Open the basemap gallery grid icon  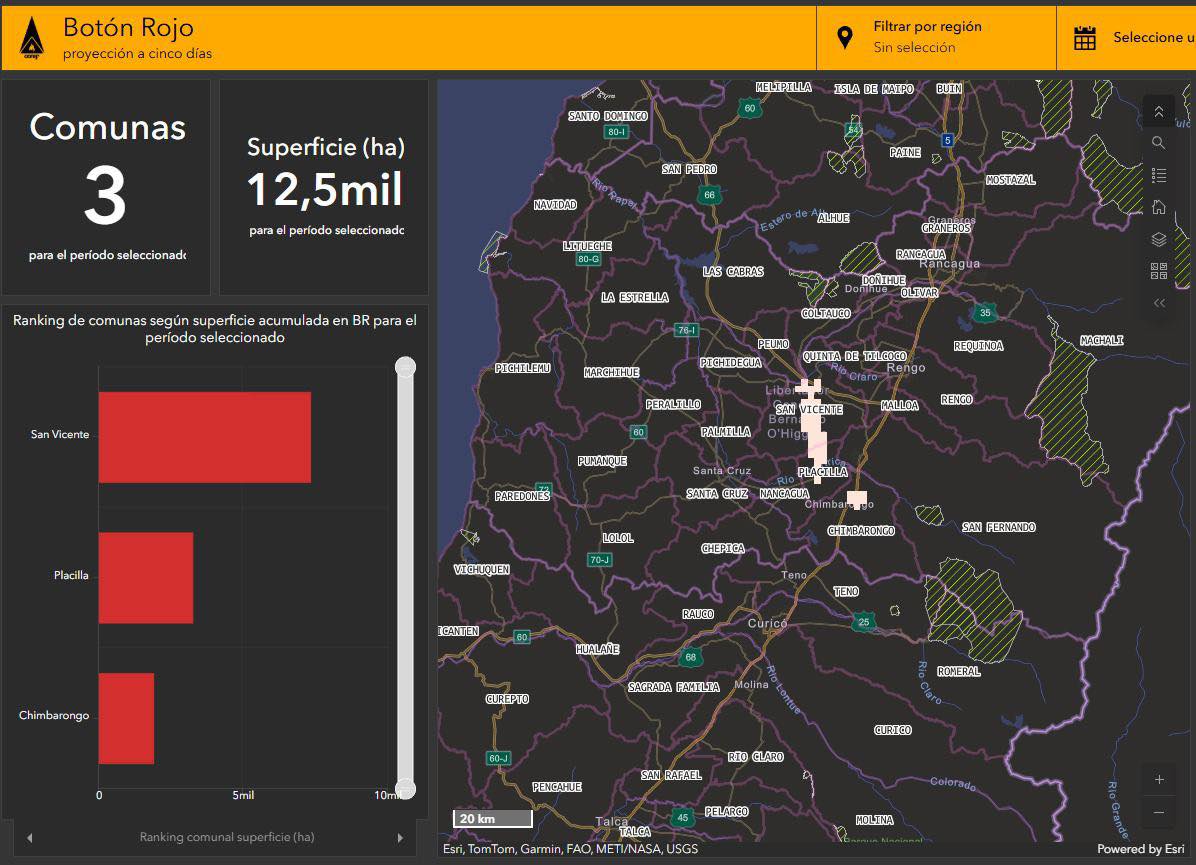pos(1159,271)
